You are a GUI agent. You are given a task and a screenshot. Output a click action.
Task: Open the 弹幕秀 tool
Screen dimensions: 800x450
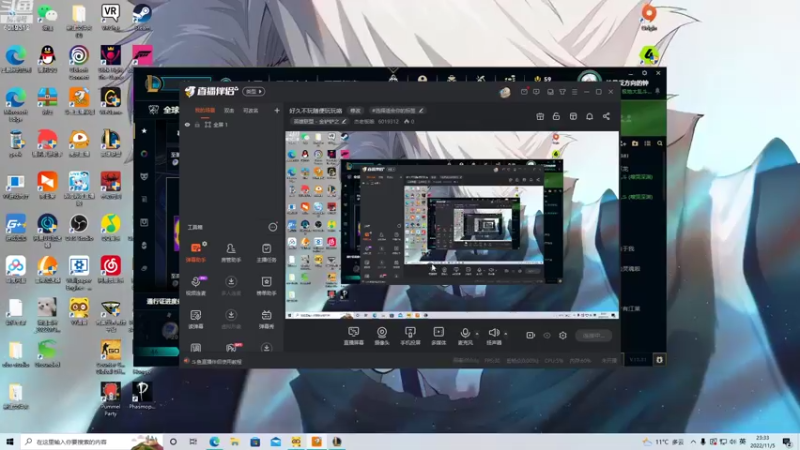point(266,319)
